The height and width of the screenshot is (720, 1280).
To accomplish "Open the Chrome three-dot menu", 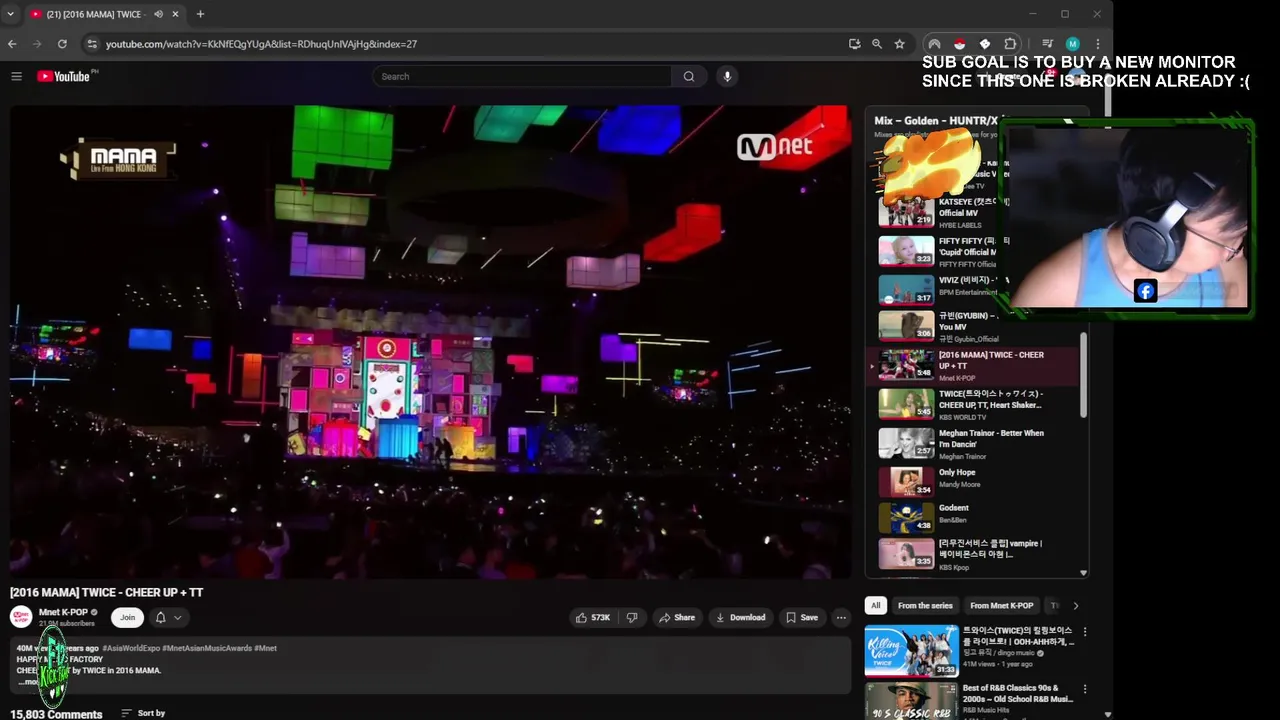I will [x=1097, y=44].
